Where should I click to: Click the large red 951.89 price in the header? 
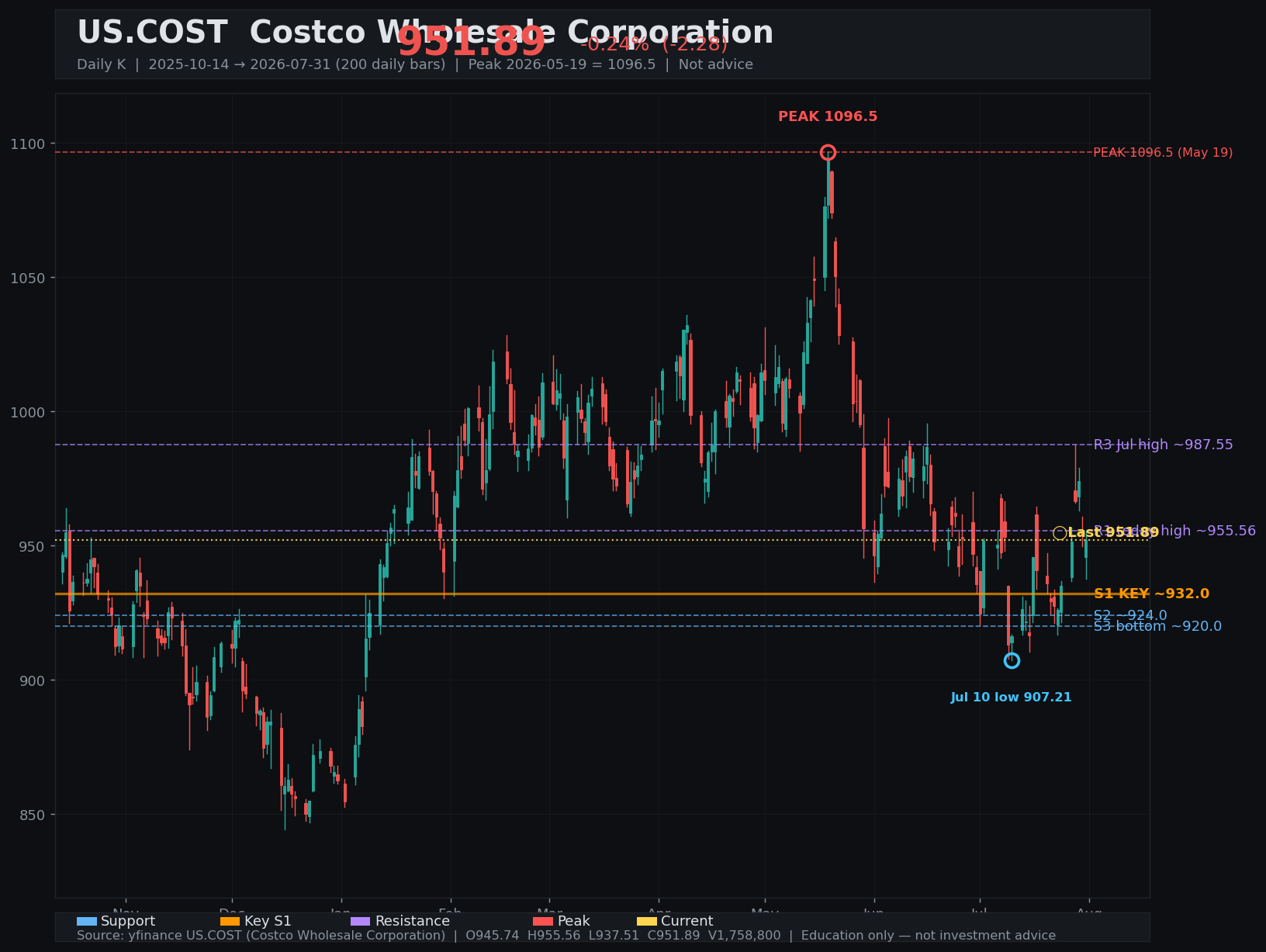472,43
